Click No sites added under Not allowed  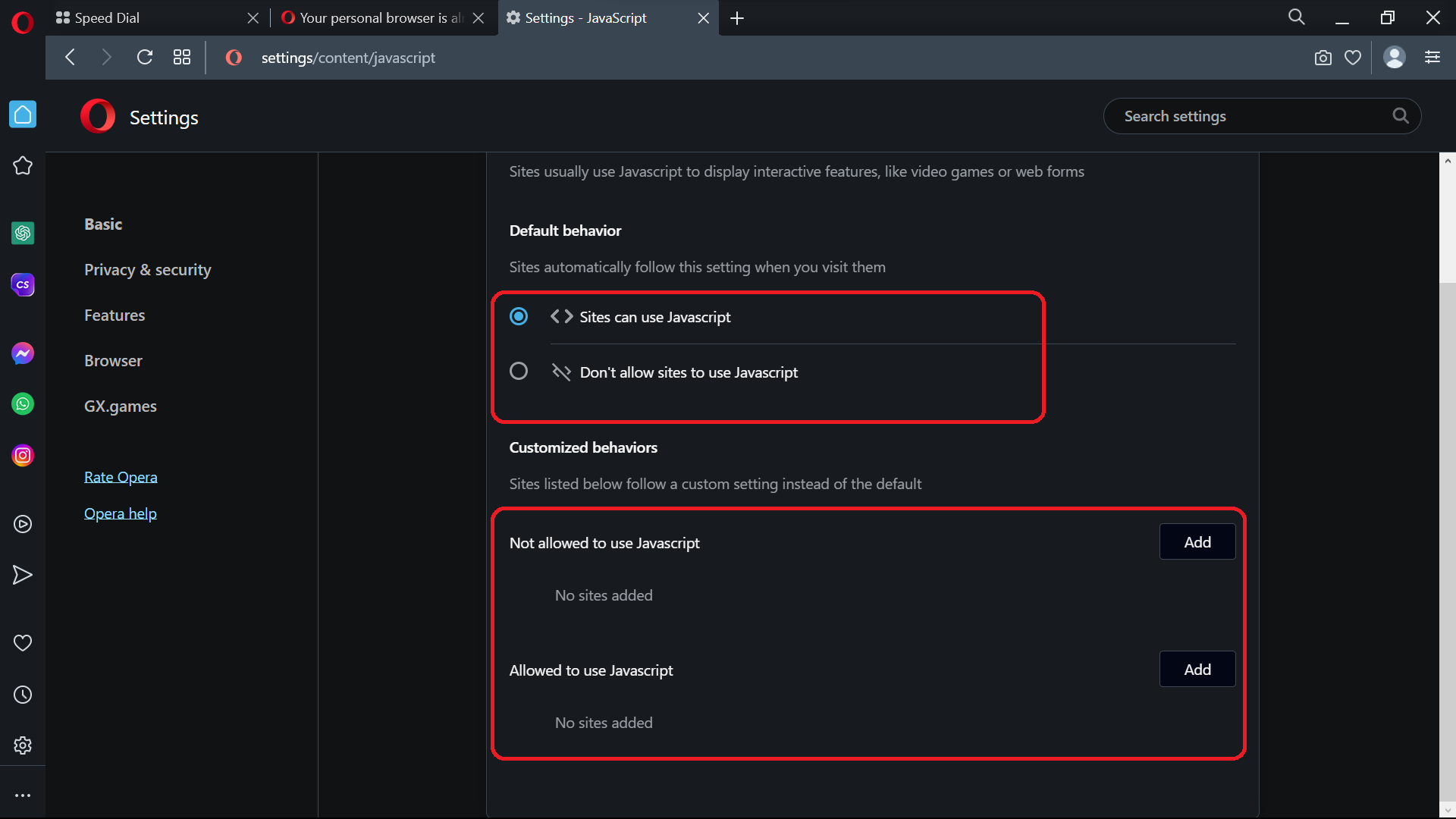click(x=604, y=595)
